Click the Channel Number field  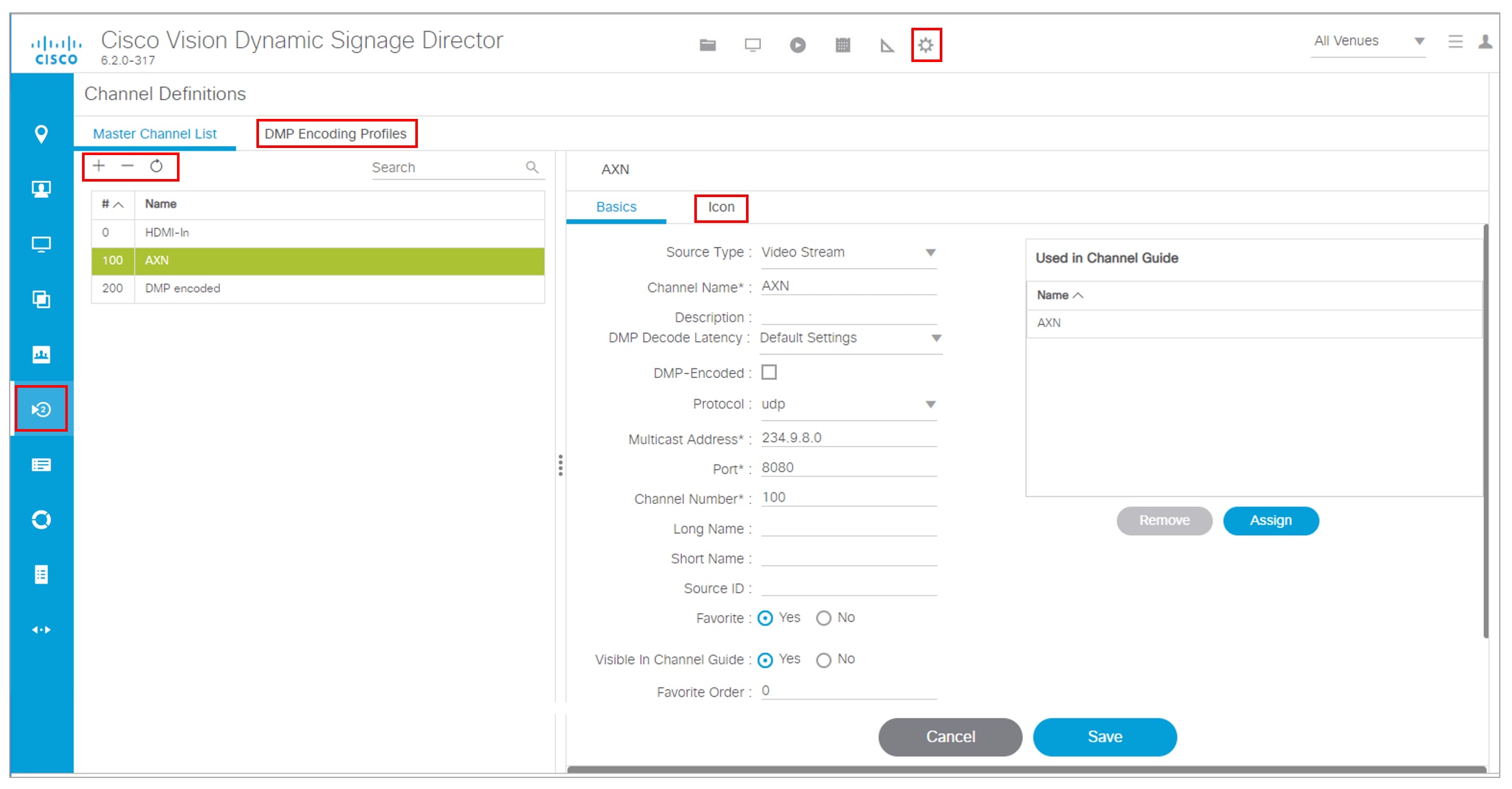point(849,498)
